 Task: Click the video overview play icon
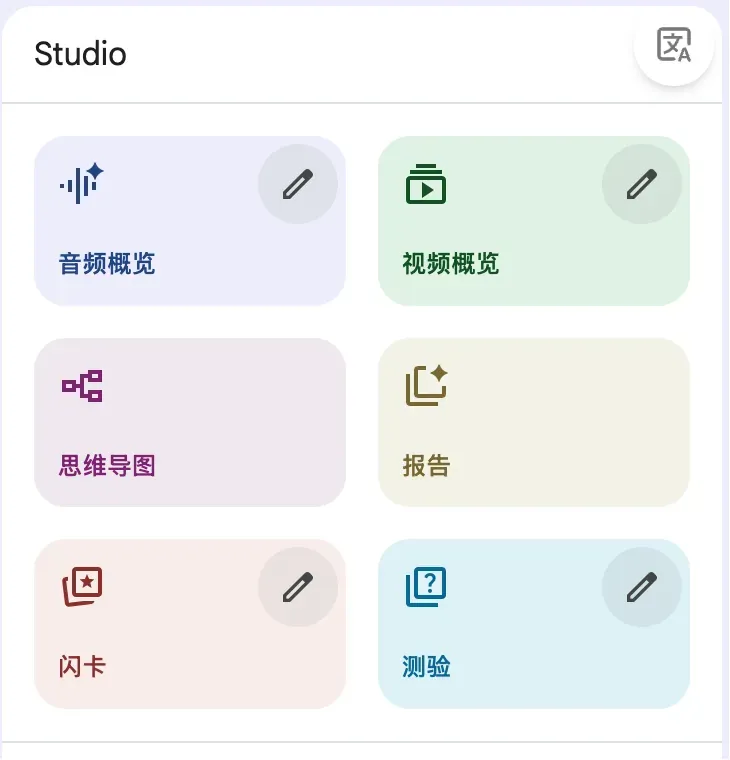[x=425, y=184]
